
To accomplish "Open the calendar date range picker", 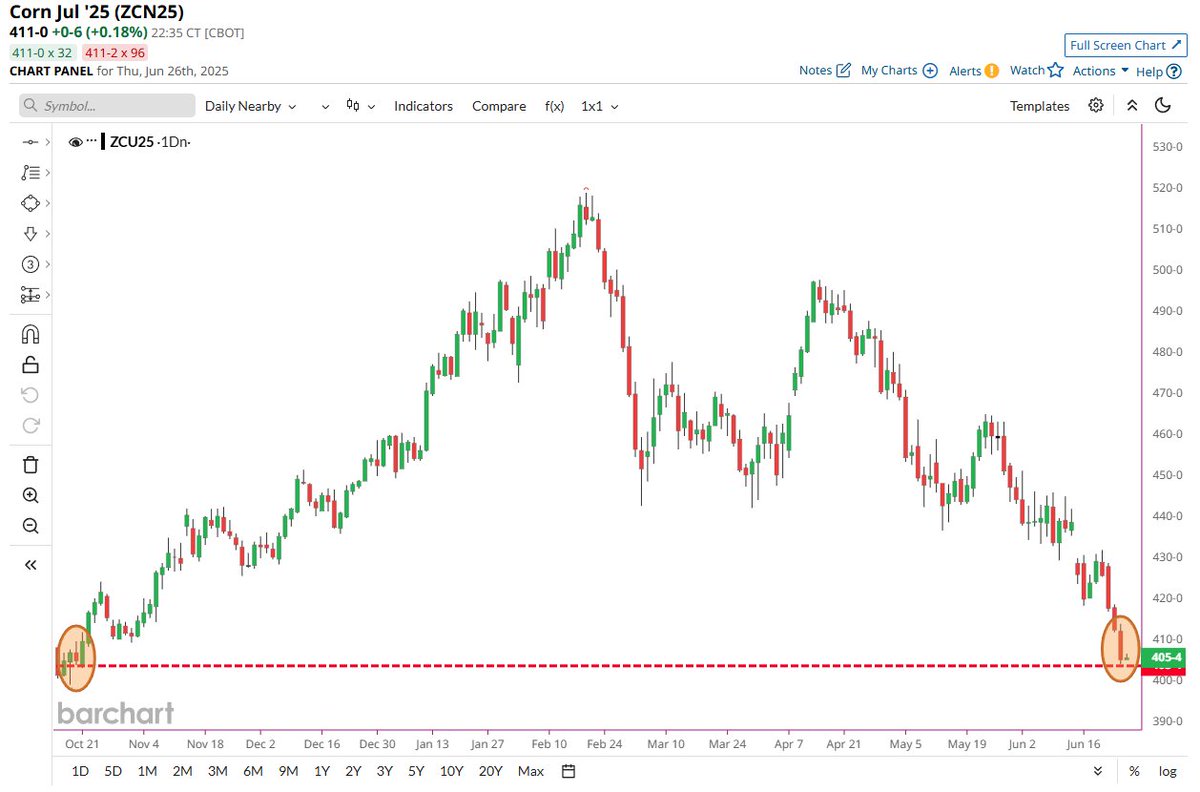I will click(x=569, y=771).
